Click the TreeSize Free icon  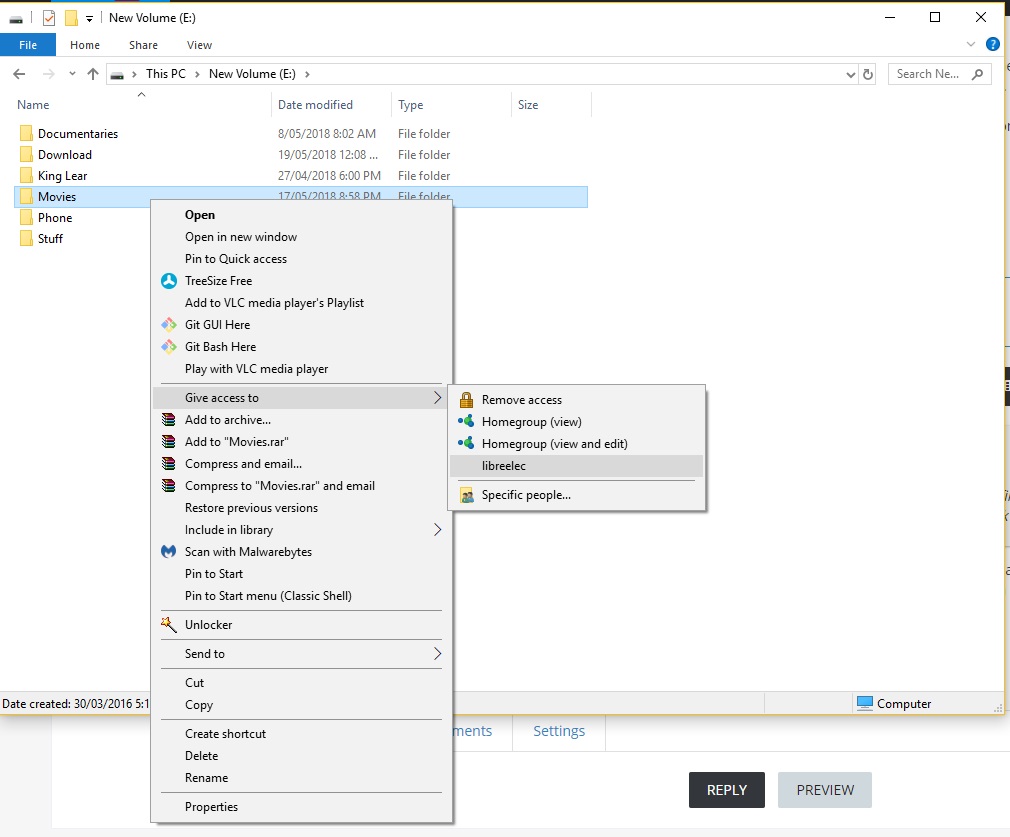tap(168, 281)
